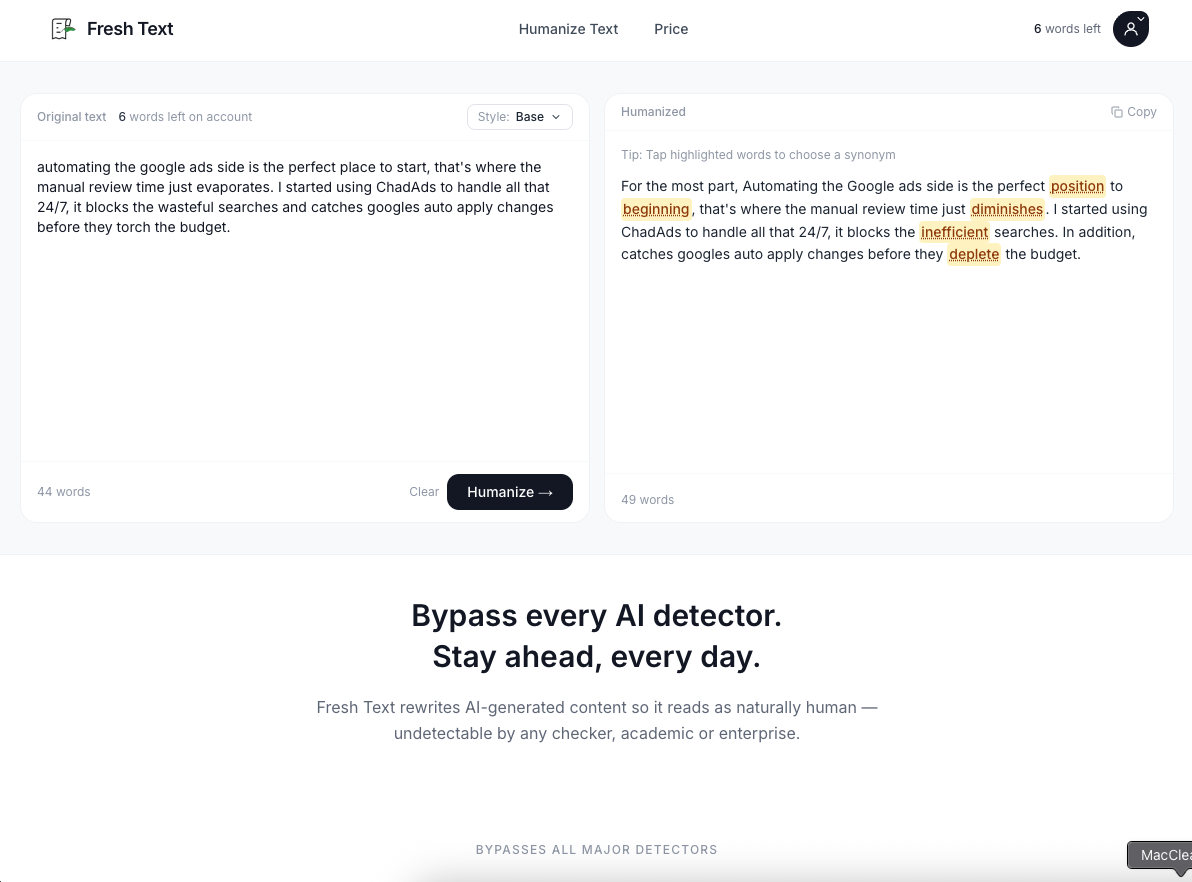The width and height of the screenshot is (1192, 882).
Task: Tap highlighted word "inefficient"
Action: click(x=954, y=232)
